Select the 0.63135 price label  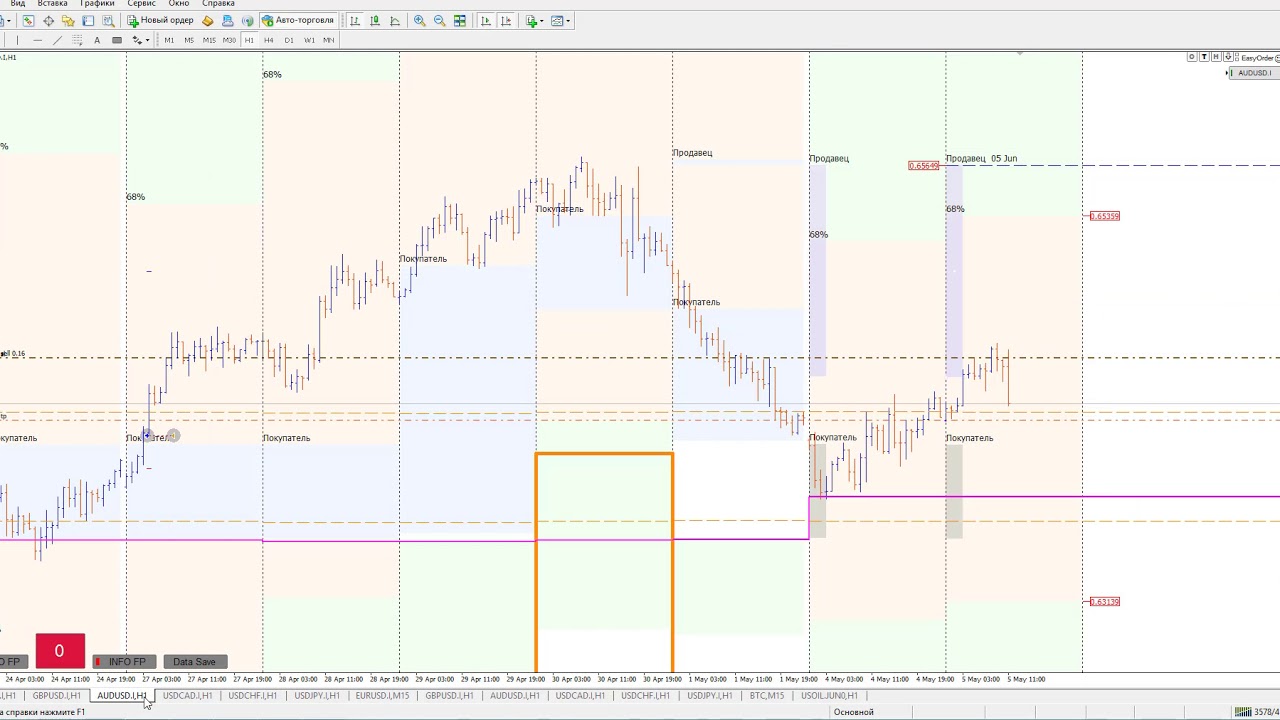coord(1105,602)
